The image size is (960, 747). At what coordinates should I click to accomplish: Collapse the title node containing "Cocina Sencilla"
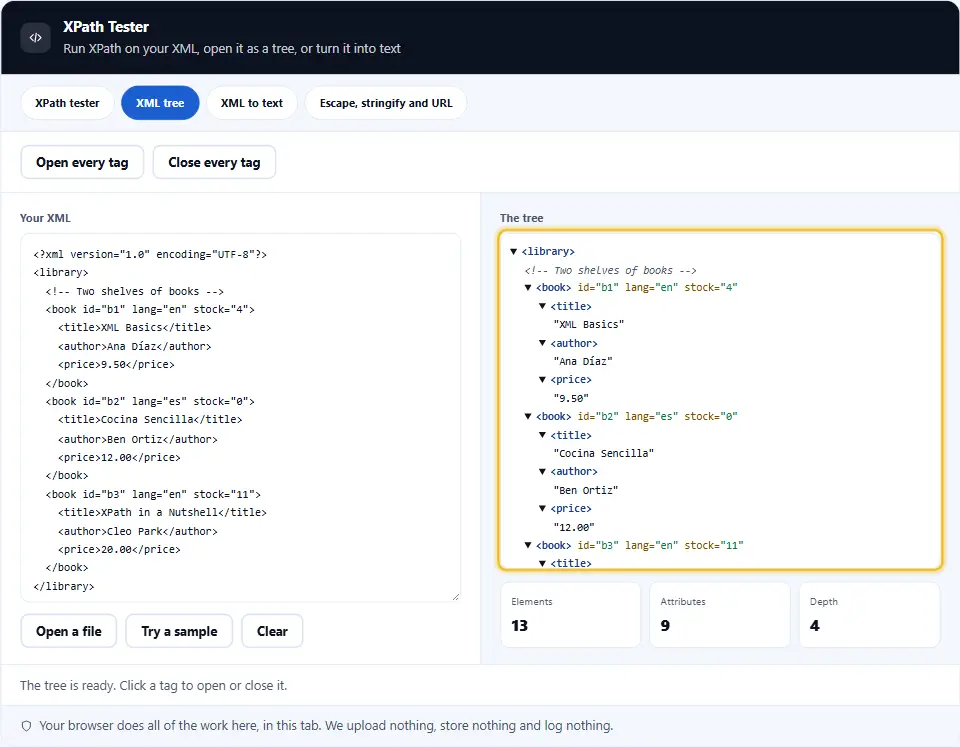click(542, 435)
